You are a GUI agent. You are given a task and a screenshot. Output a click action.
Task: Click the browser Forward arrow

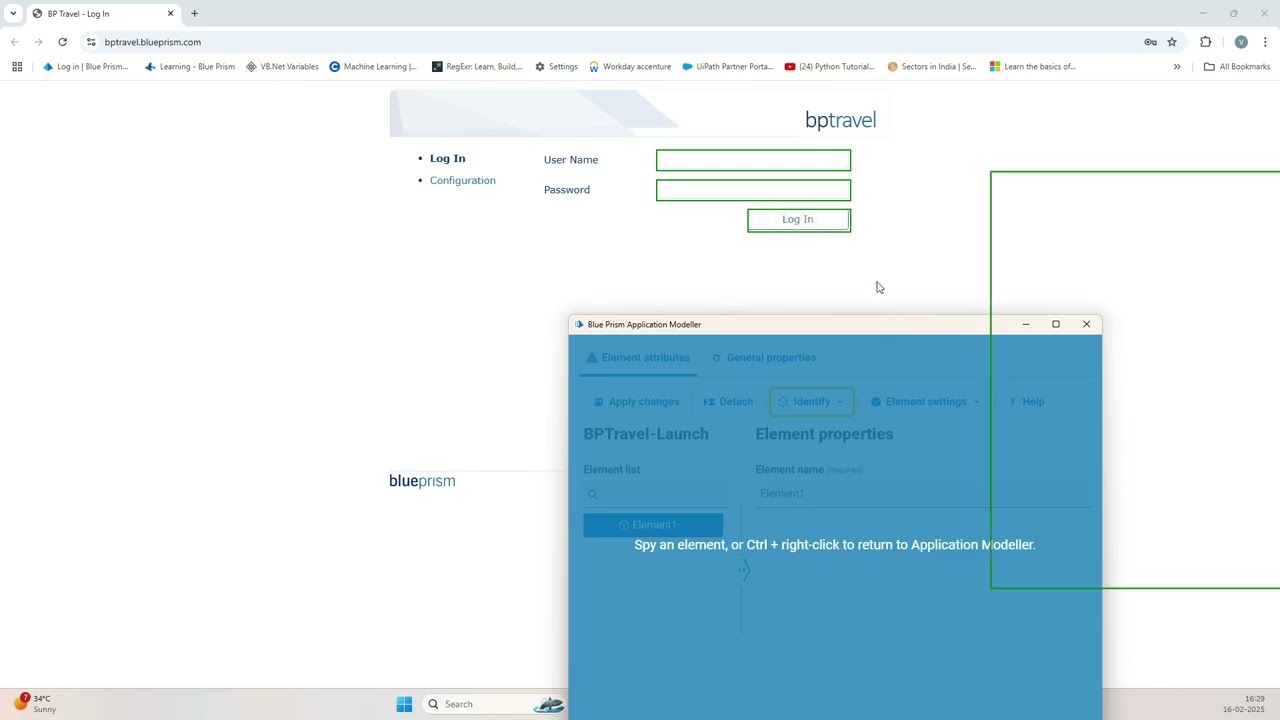click(38, 42)
